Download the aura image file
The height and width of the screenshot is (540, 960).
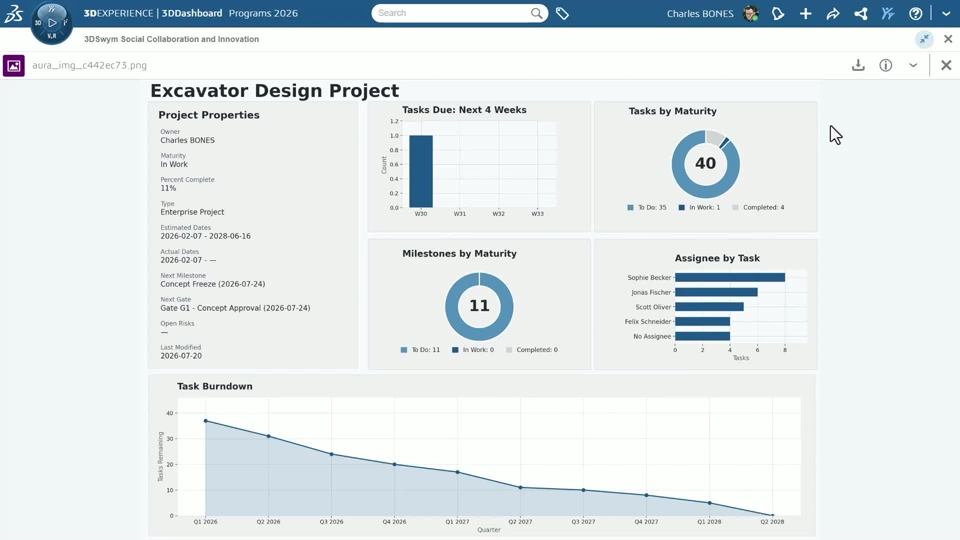[x=858, y=65]
